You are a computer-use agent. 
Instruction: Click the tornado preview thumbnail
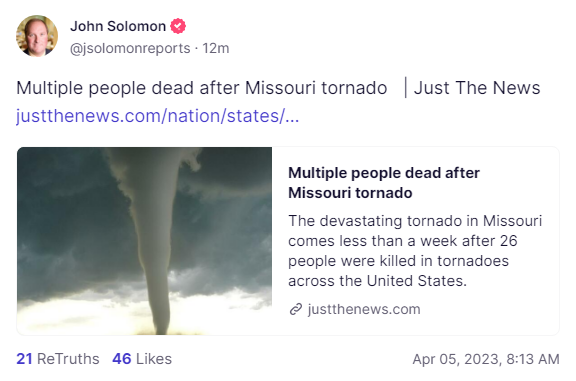(144, 241)
